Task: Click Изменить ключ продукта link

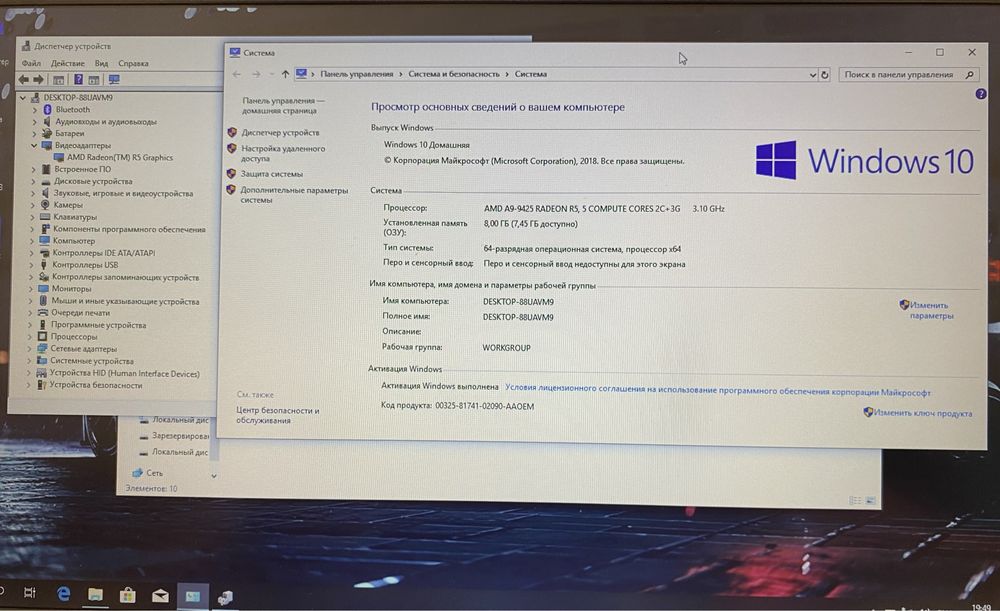Action: pos(923,413)
